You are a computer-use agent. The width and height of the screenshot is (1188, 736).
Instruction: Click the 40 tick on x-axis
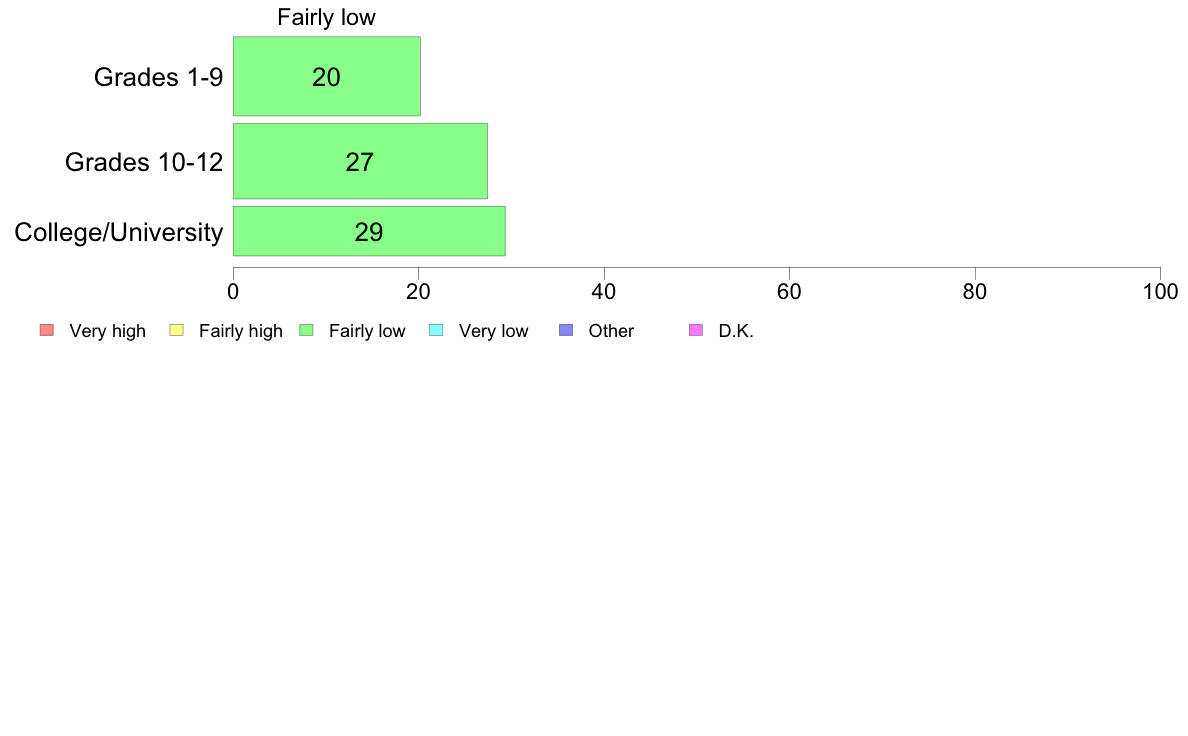pos(604,292)
